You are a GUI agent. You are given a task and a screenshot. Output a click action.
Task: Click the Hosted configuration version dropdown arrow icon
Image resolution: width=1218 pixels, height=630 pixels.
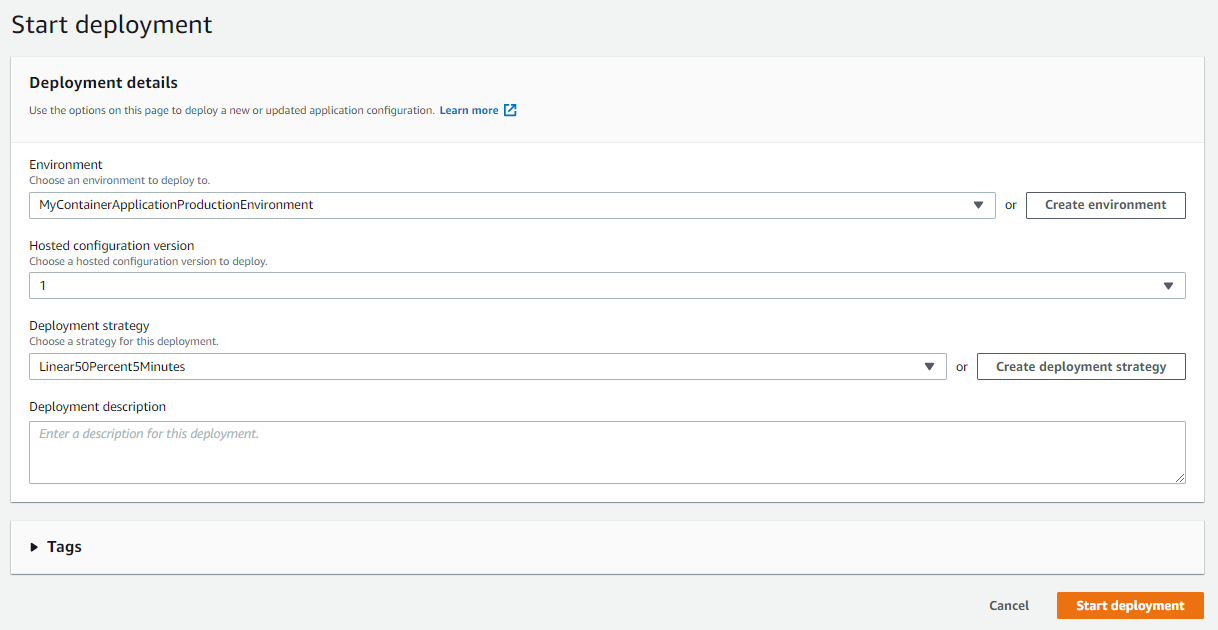click(1168, 285)
